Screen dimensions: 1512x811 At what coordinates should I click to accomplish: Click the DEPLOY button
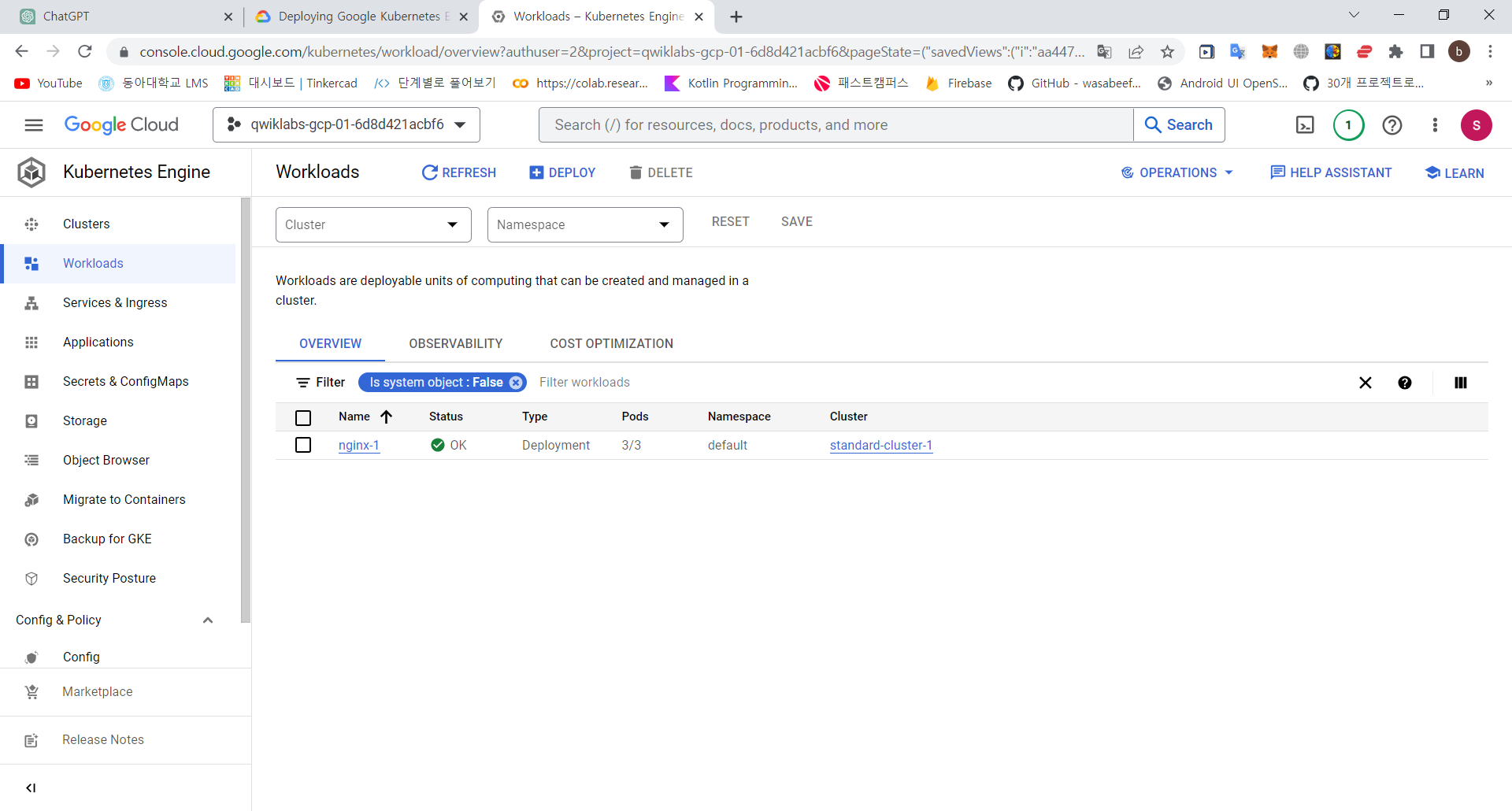(562, 172)
